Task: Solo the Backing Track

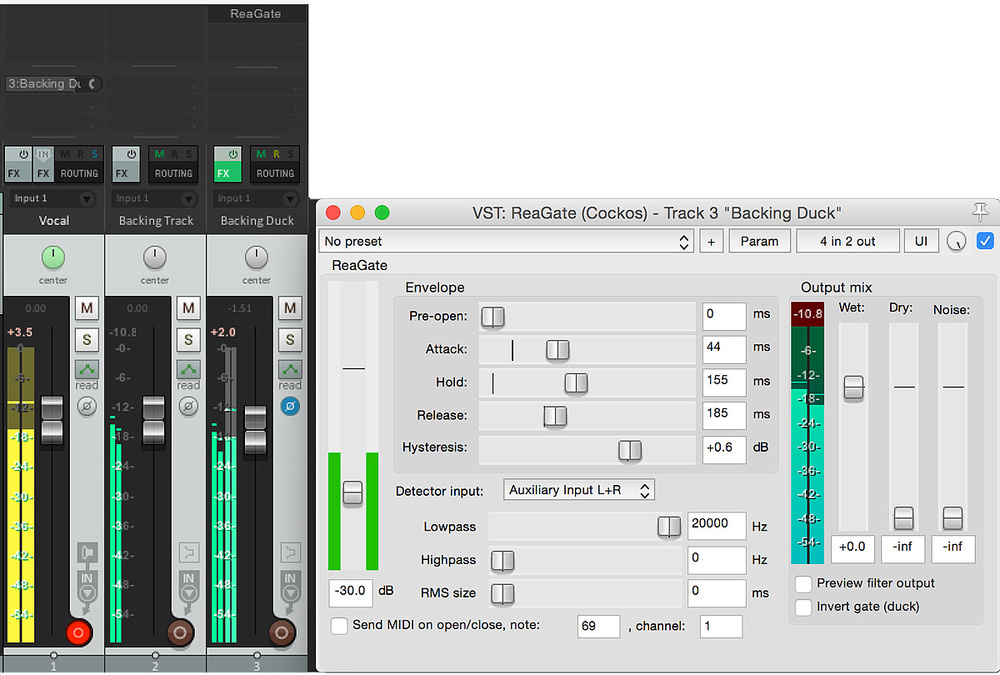Action: (188, 339)
